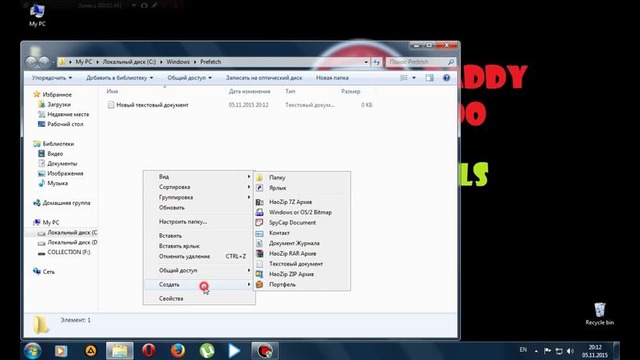Select SpyCap Document entry
The width and height of the screenshot is (640, 360).
[x=301, y=222]
